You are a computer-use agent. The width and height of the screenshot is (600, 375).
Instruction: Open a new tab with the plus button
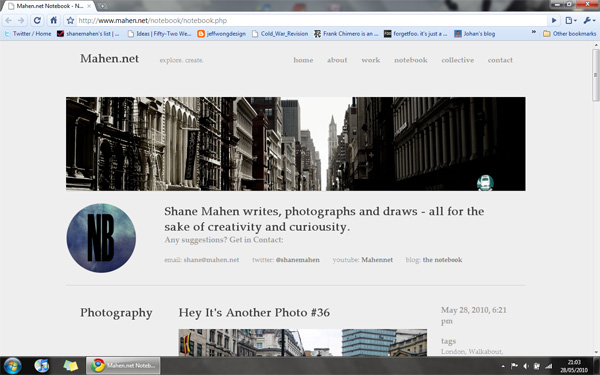(102, 6)
